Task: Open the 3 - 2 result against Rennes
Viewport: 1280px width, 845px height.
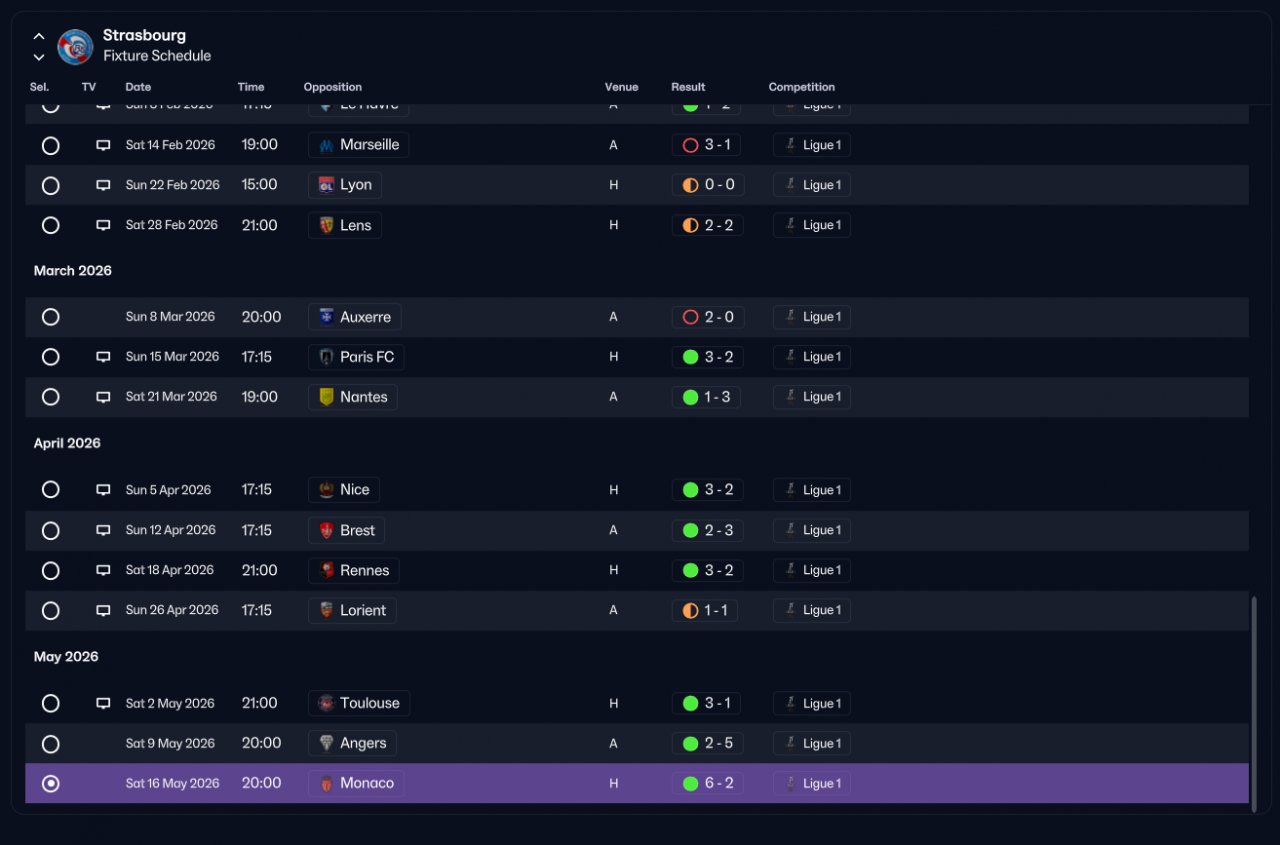Action: (707, 570)
